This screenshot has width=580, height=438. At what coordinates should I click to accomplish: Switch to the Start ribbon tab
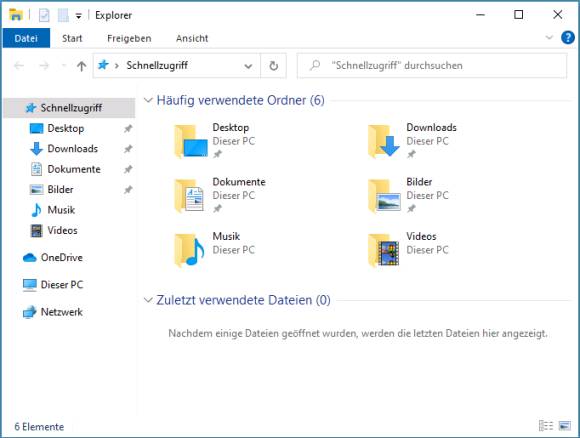[72, 38]
